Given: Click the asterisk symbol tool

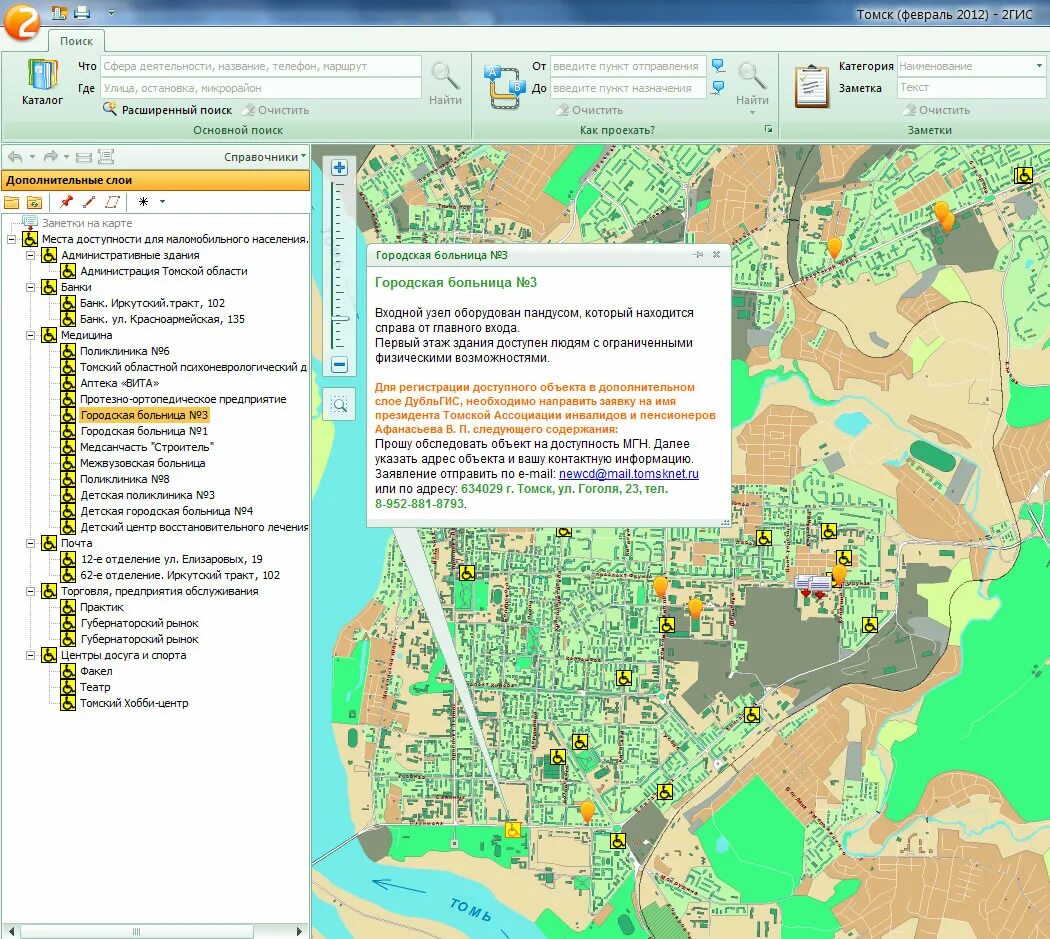Looking at the screenshot, I should (x=143, y=201).
